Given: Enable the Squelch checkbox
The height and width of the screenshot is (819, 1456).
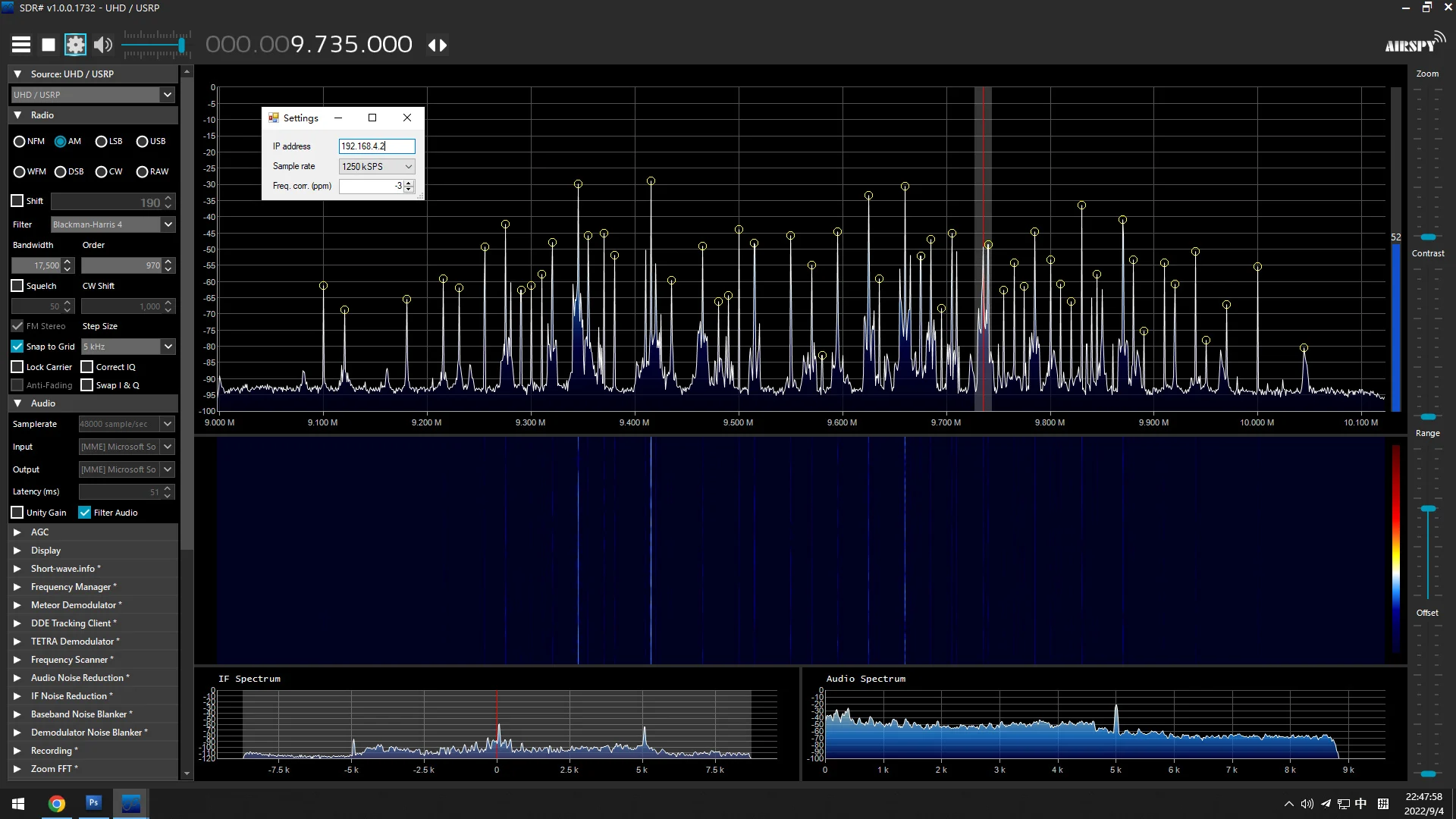Looking at the screenshot, I should click(17, 286).
